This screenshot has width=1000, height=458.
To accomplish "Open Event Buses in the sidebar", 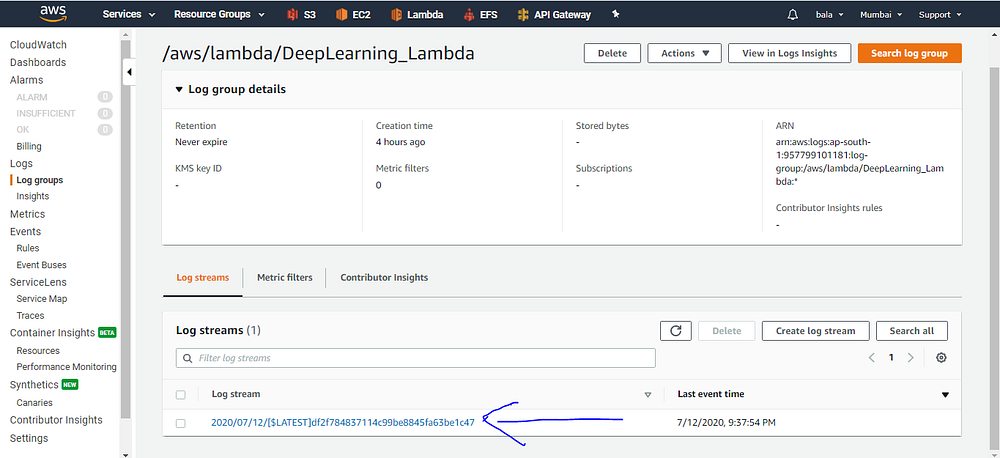I will (41, 265).
